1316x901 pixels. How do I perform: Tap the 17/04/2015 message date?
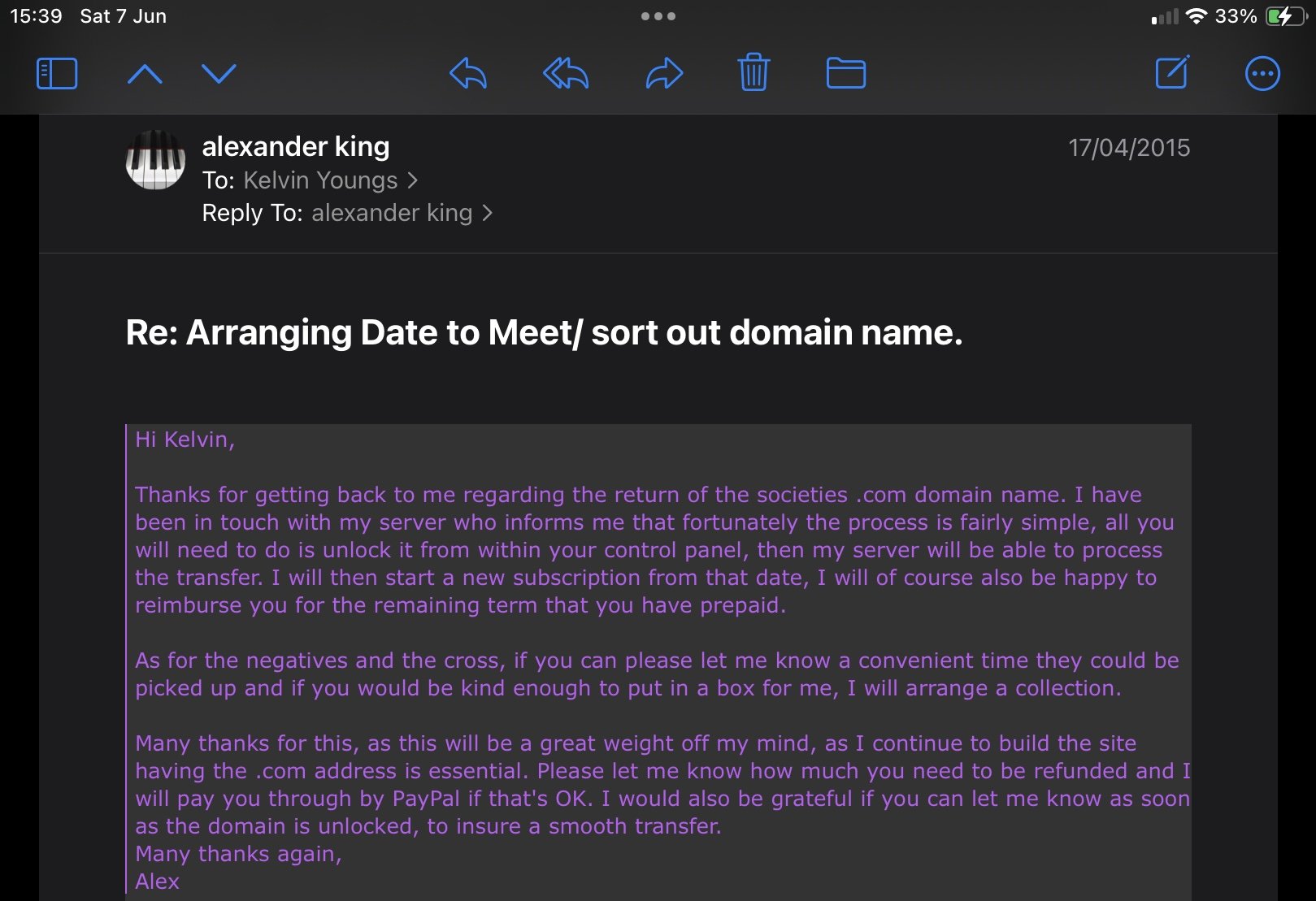tap(1128, 148)
